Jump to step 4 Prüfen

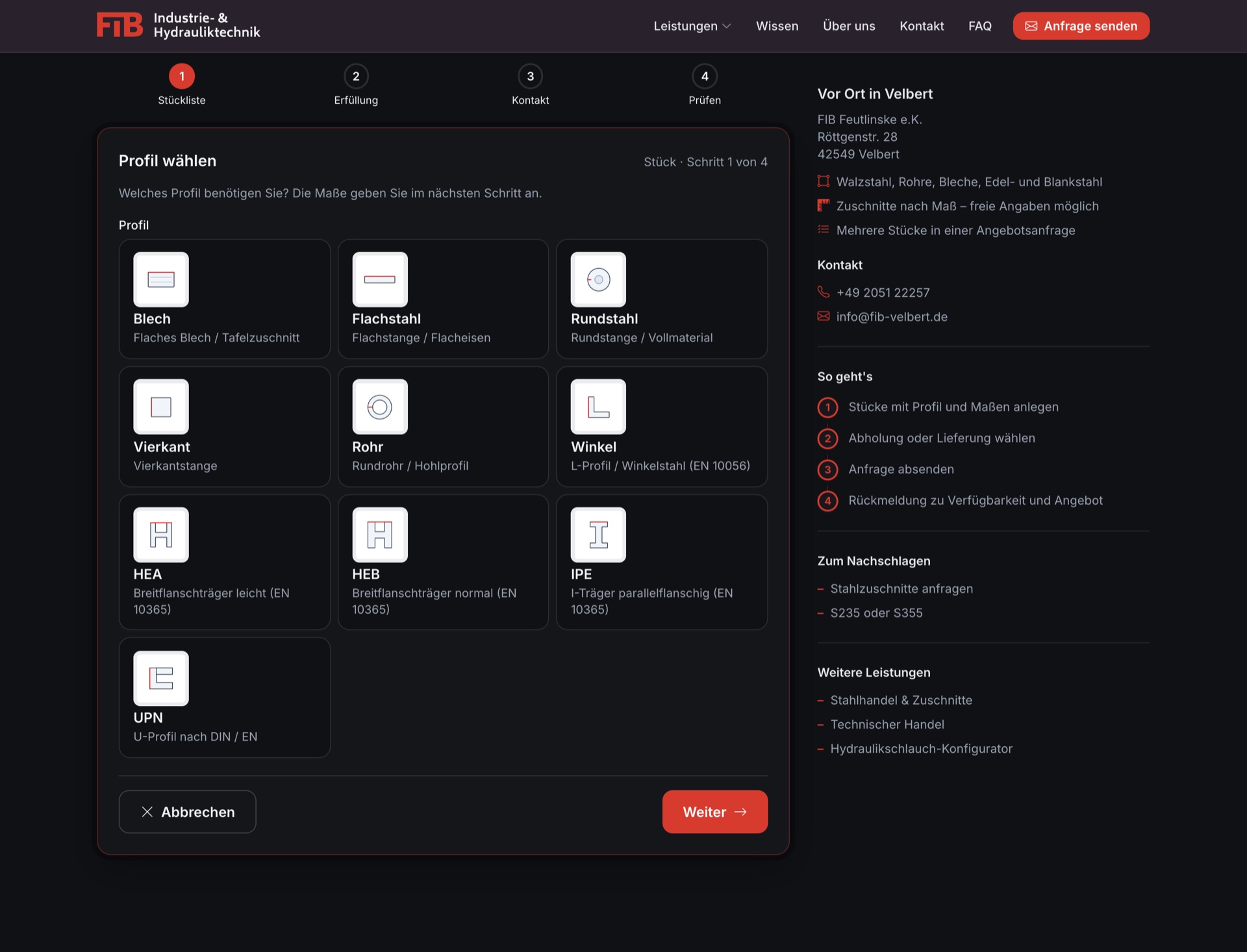click(705, 85)
